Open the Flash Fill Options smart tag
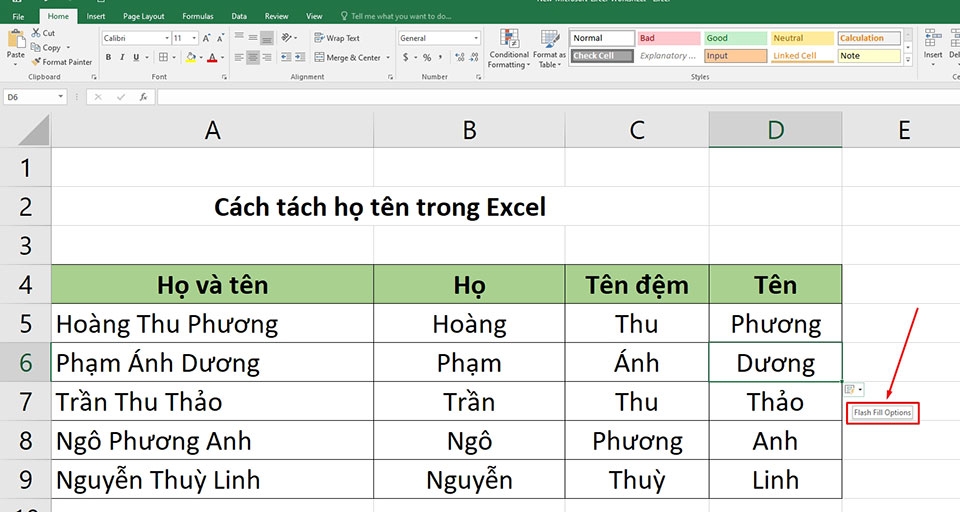 point(853,390)
